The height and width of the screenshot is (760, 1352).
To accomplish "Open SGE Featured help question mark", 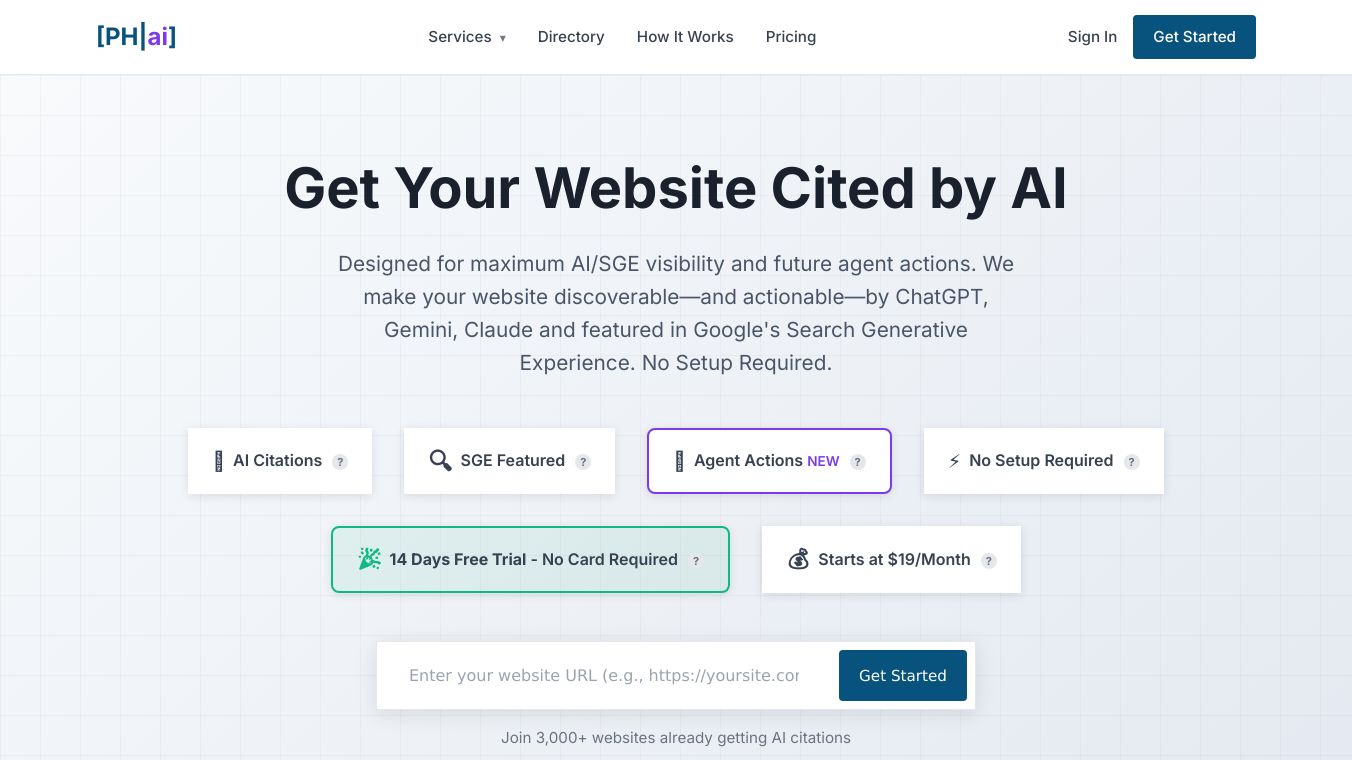I will pos(583,462).
